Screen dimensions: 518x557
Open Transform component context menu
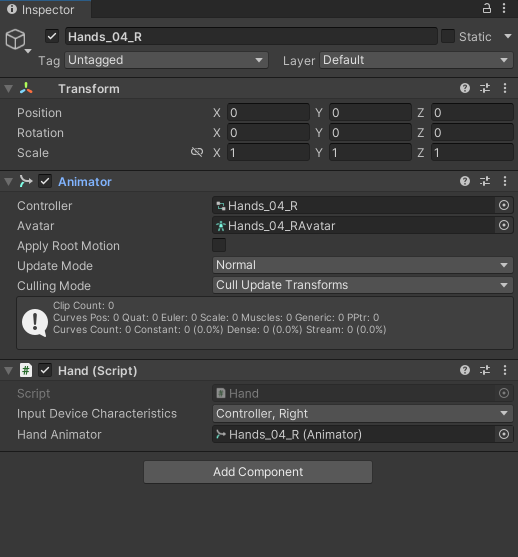click(505, 88)
